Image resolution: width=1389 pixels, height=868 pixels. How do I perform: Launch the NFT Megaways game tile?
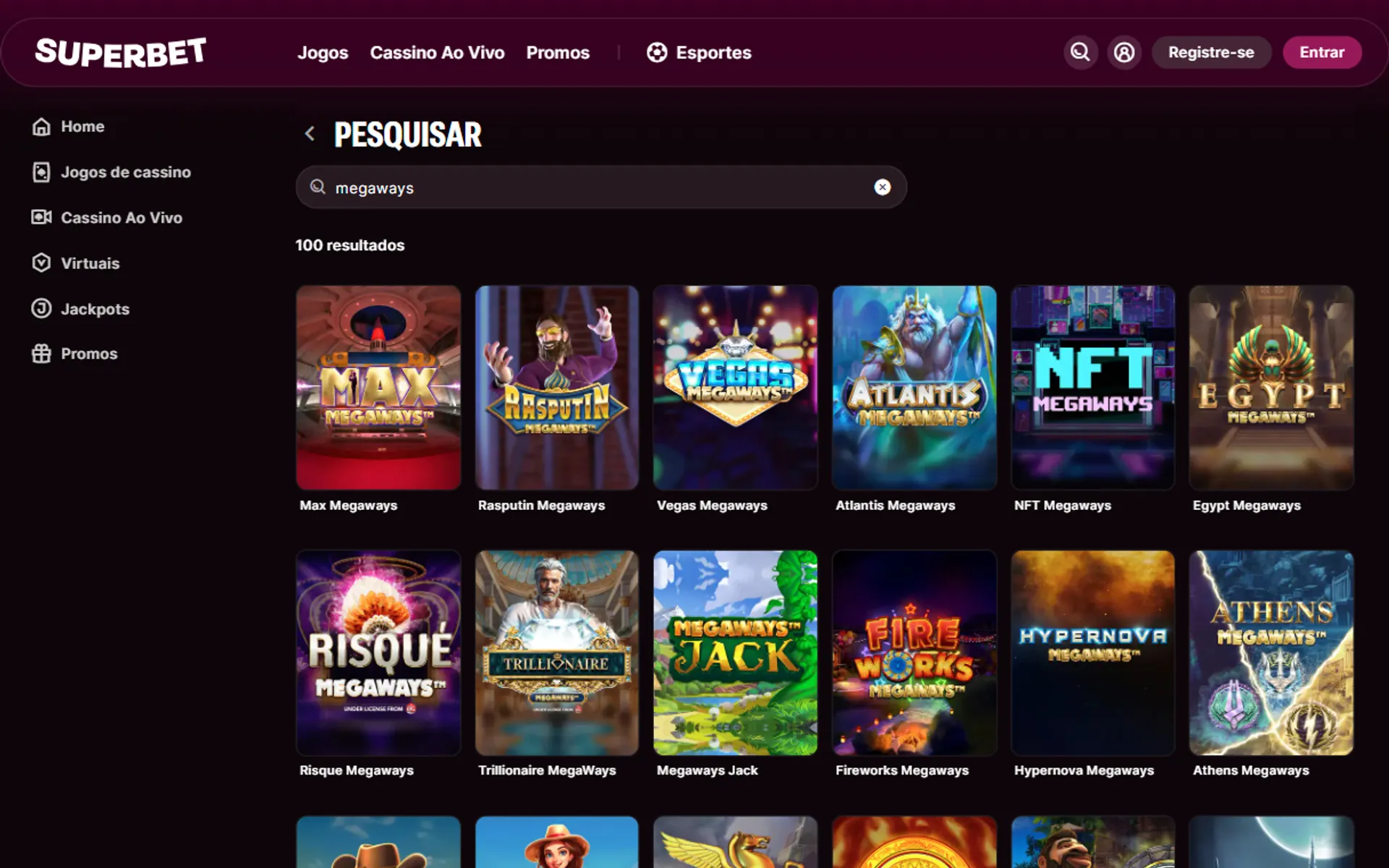click(x=1092, y=388)
